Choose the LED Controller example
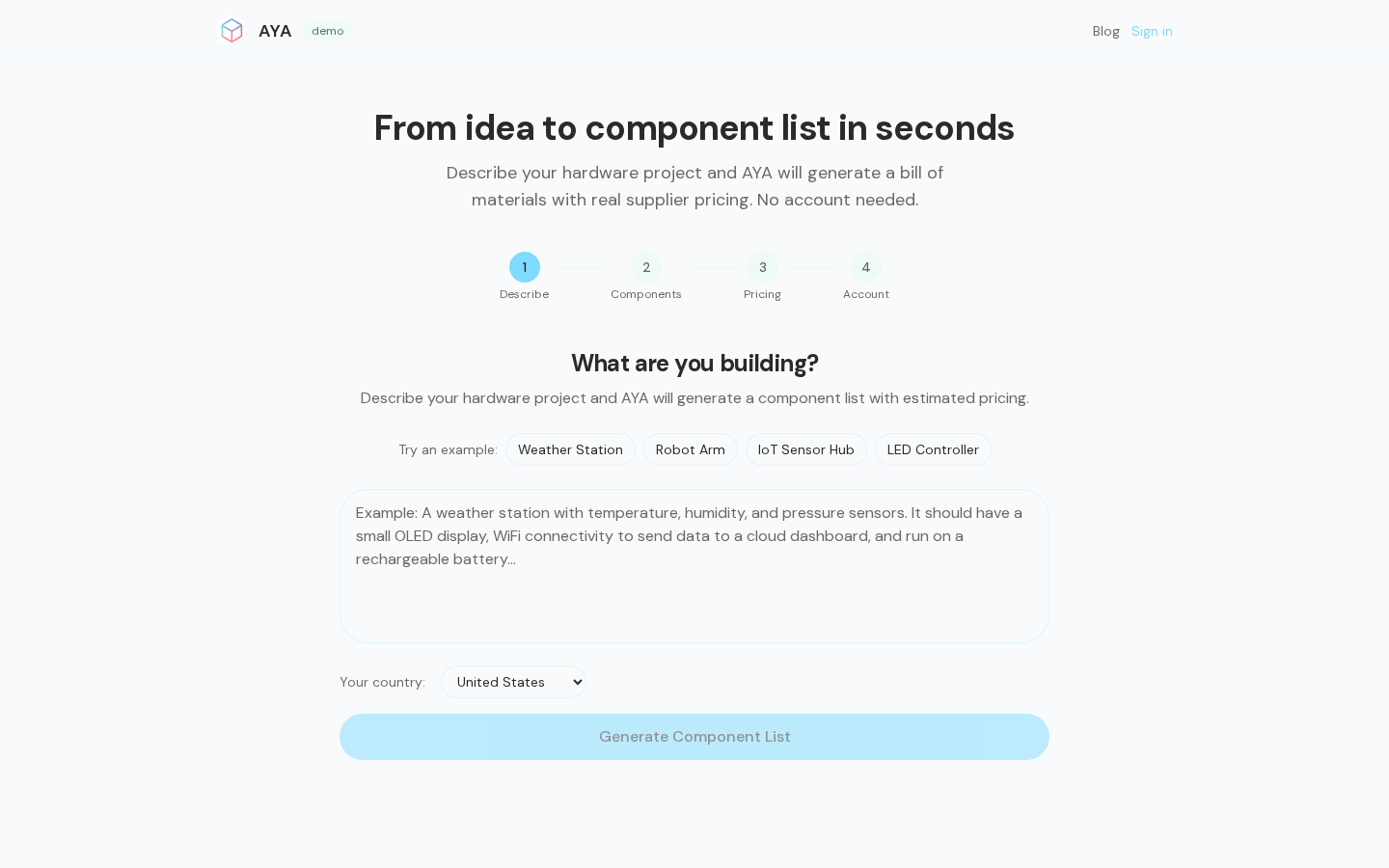The height and width of the screenshot is (868, 1389). (x=933, y=449)
